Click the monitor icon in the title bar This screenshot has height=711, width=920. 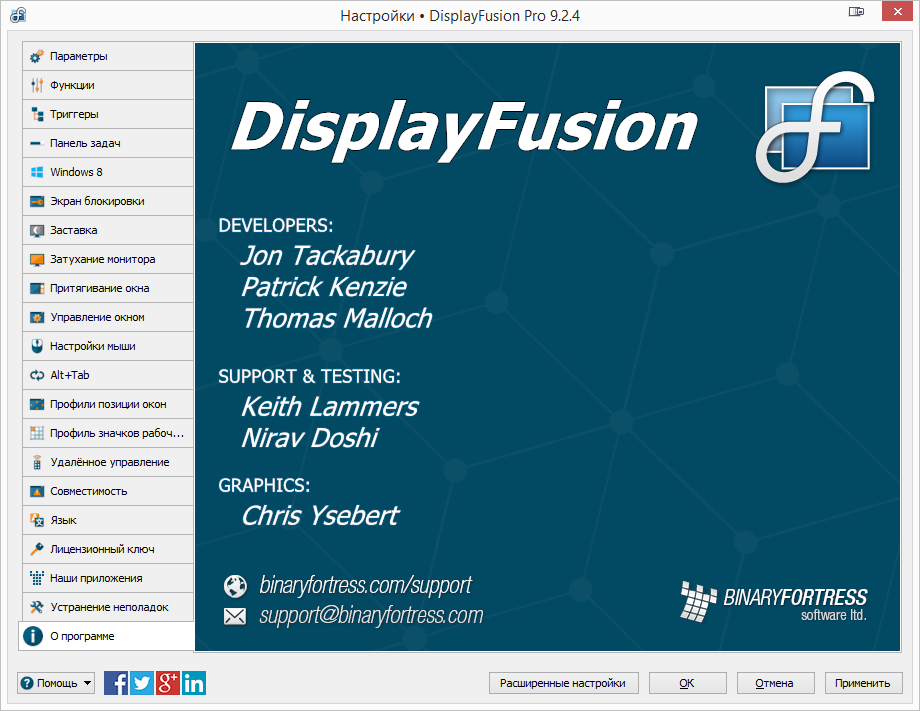856,11
